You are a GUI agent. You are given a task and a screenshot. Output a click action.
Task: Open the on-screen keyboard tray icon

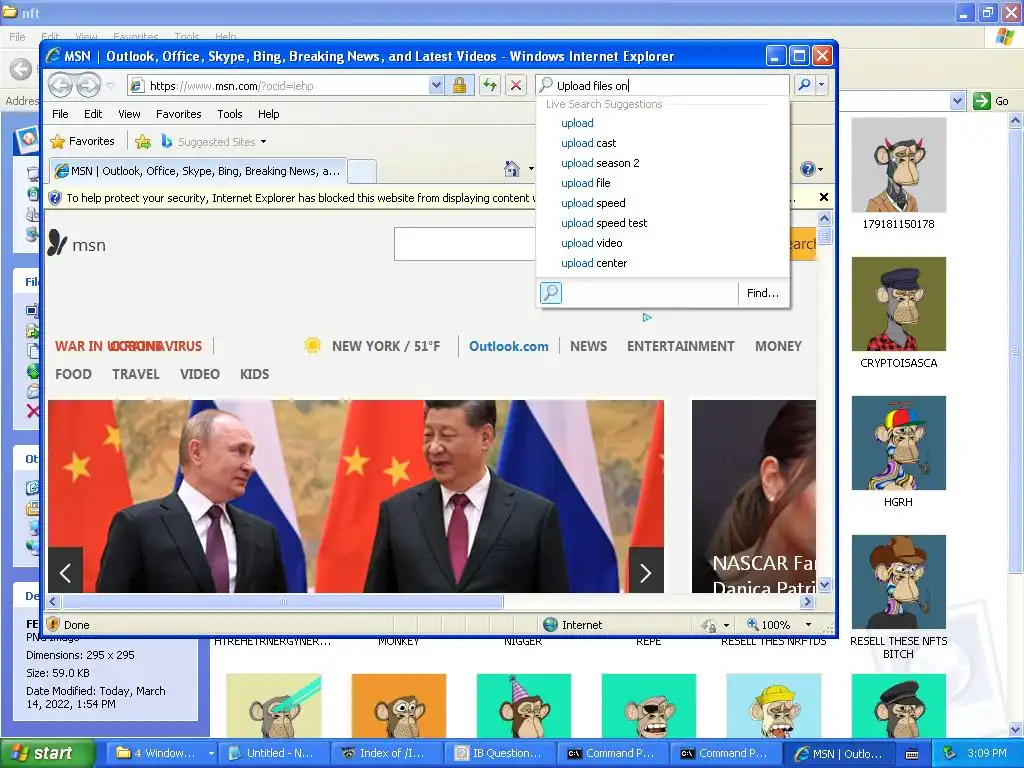click(x=912, y=754)
